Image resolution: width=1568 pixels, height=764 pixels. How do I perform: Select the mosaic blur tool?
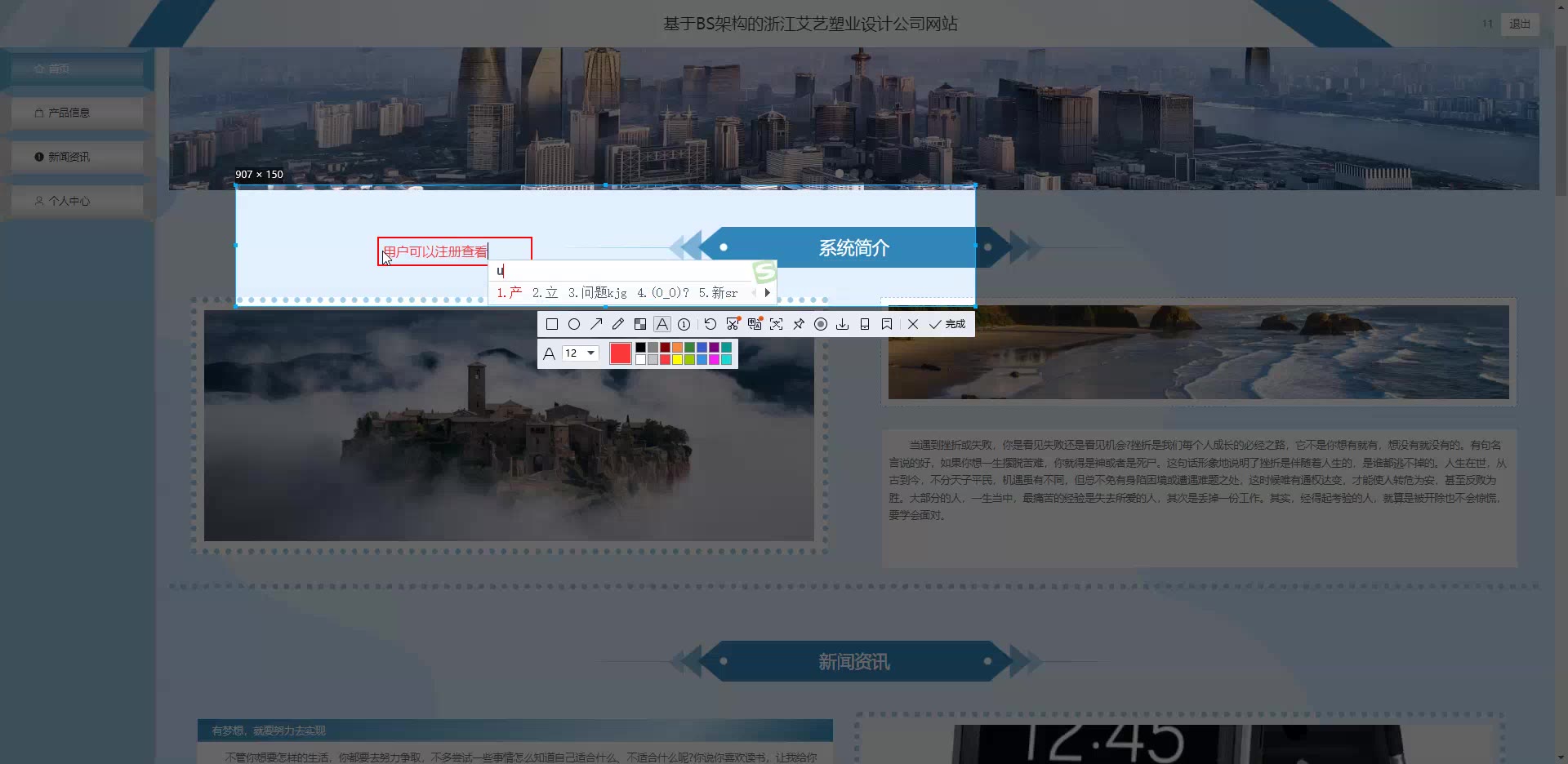640,324
